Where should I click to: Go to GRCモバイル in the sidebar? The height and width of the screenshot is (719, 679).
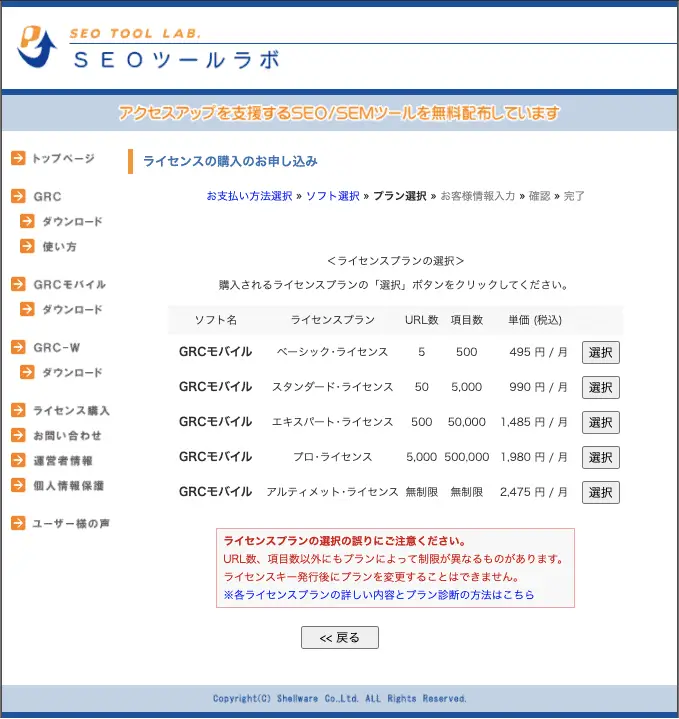tap(69, 284)
